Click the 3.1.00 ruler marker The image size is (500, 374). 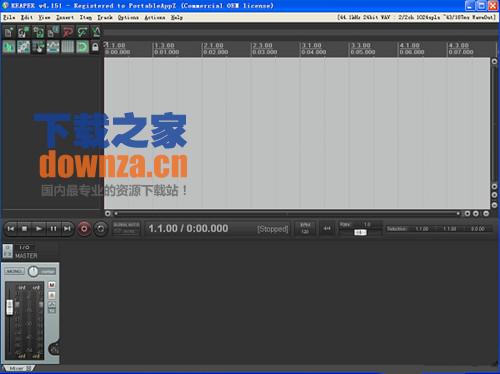click(x=312, y=45)
